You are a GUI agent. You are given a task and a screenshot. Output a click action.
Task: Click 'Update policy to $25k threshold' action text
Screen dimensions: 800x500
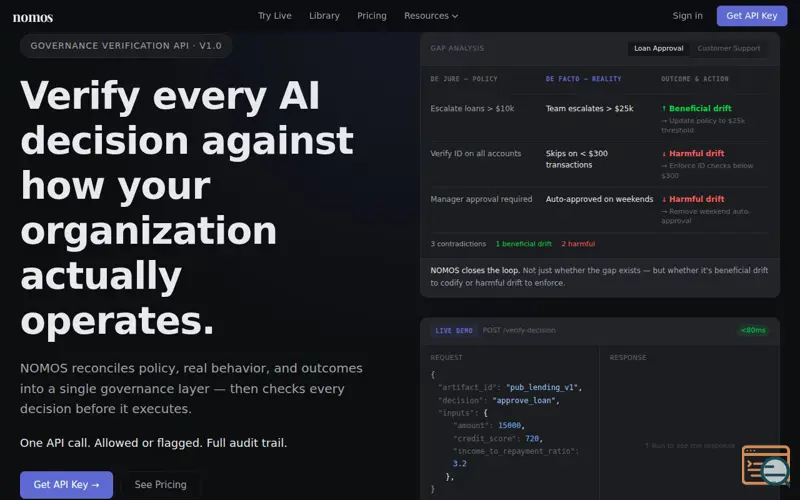pos(703,126)
